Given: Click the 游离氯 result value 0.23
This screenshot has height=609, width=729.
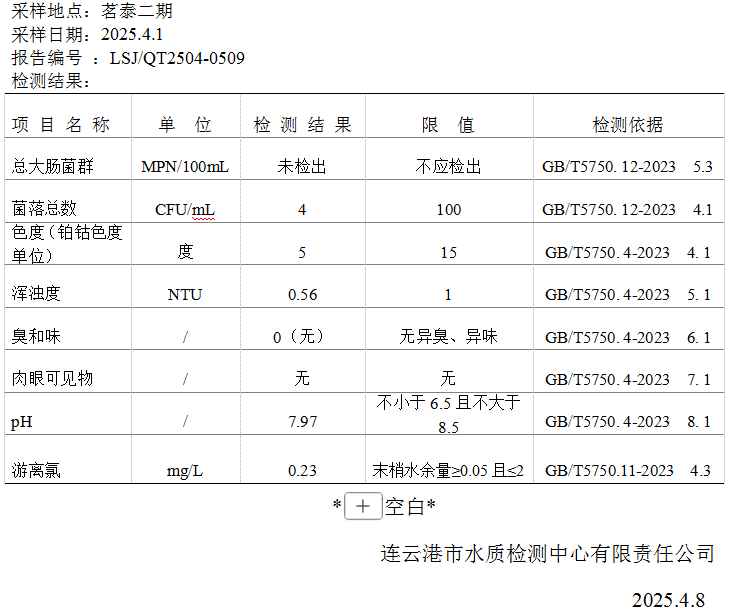Looking at the screenshot, I should [x=302, y=470].
